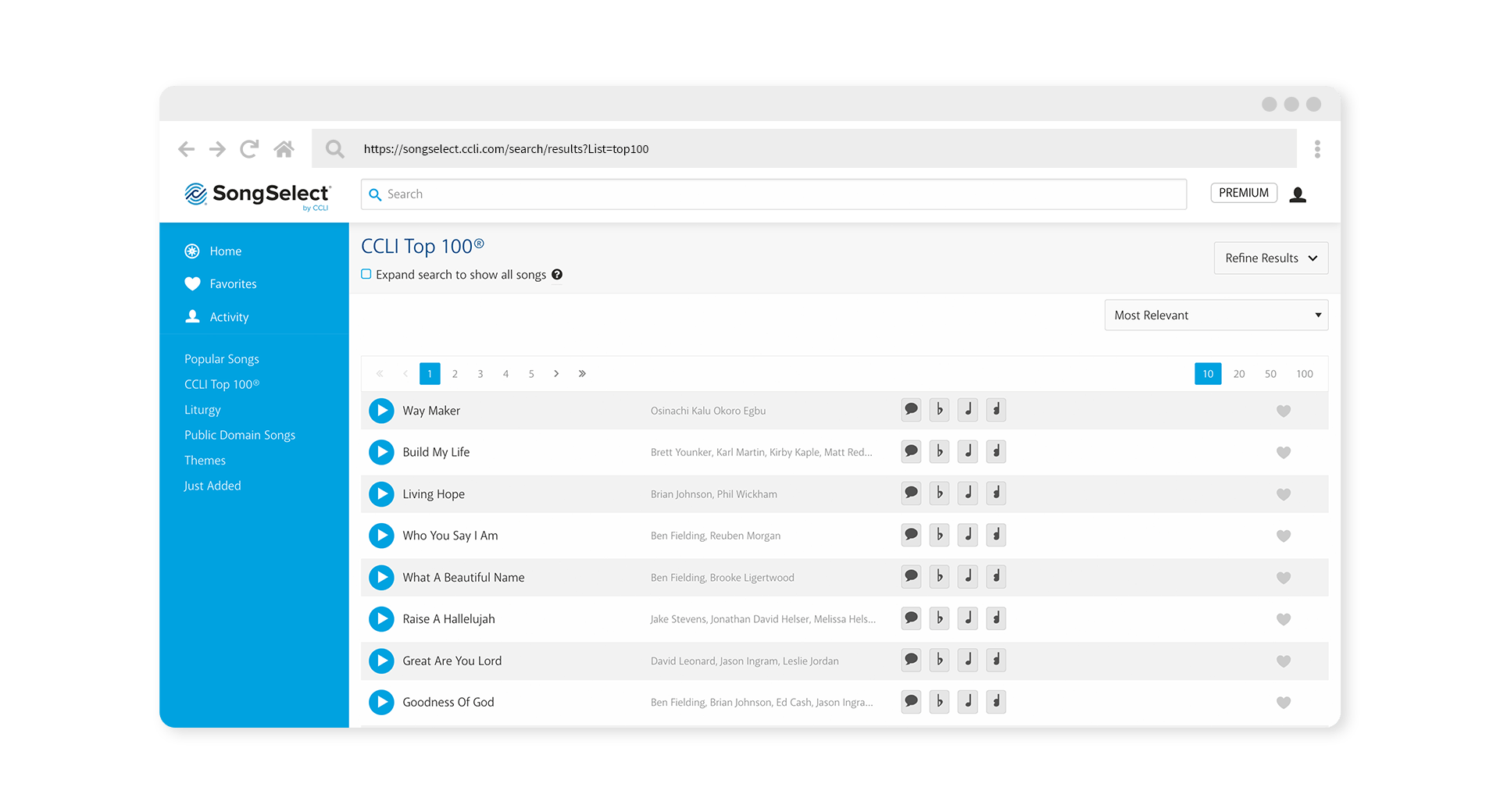Viewport: 1500px width, 812px height.
Task: Click the help icon beside Expand search
Action: pyautogui.click(x=557, y=275)
